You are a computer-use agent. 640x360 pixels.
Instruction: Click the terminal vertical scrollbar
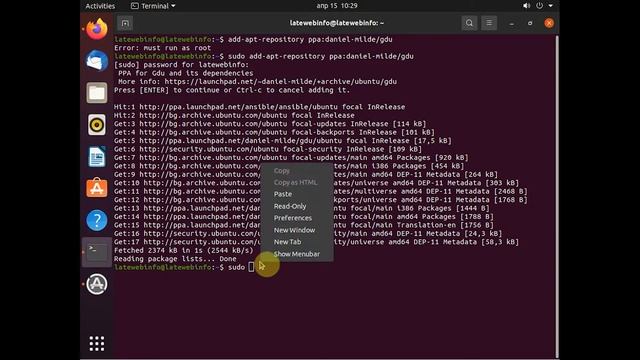tap(557, 196)
